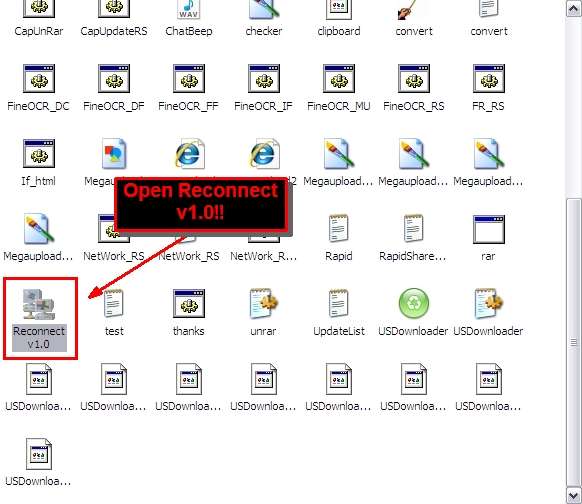Select the If_html file

click(39, 154)
